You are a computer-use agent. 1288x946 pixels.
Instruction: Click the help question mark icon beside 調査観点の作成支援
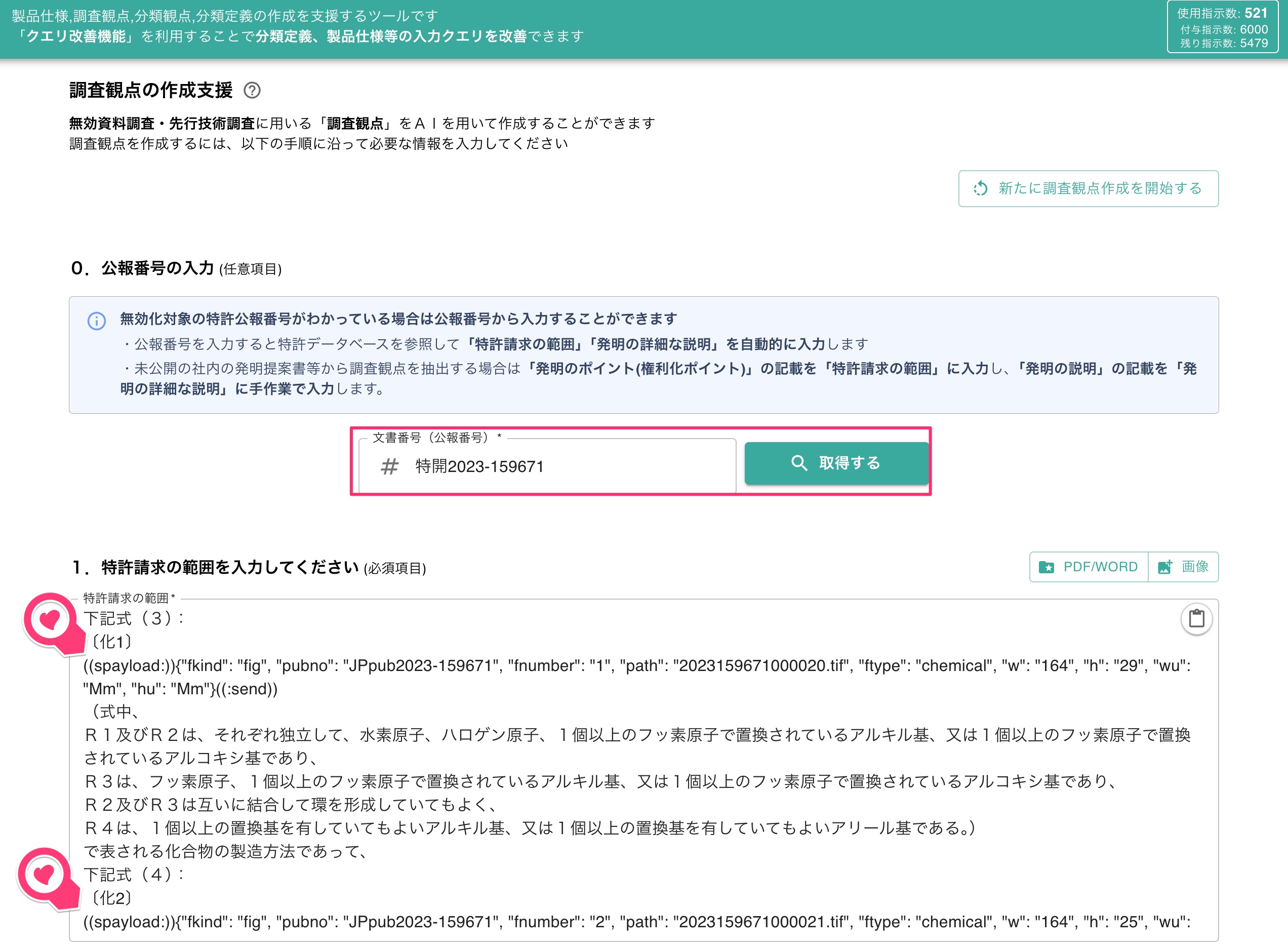(252, 91)
